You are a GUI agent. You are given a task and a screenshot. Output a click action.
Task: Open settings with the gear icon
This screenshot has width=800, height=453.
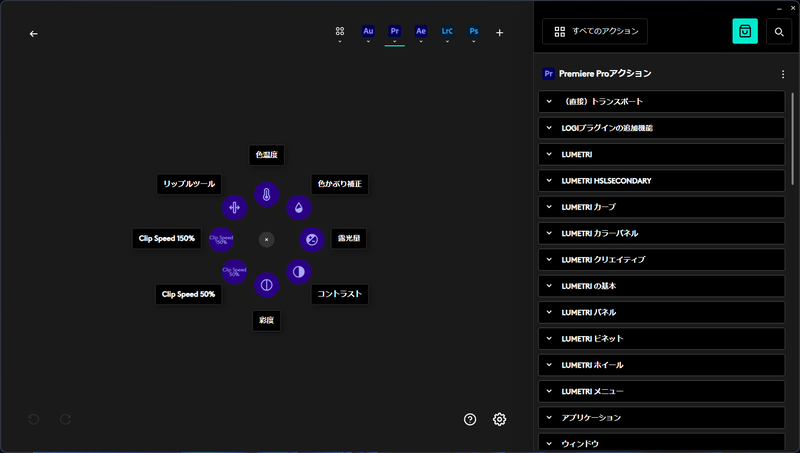tap(499, 419)
